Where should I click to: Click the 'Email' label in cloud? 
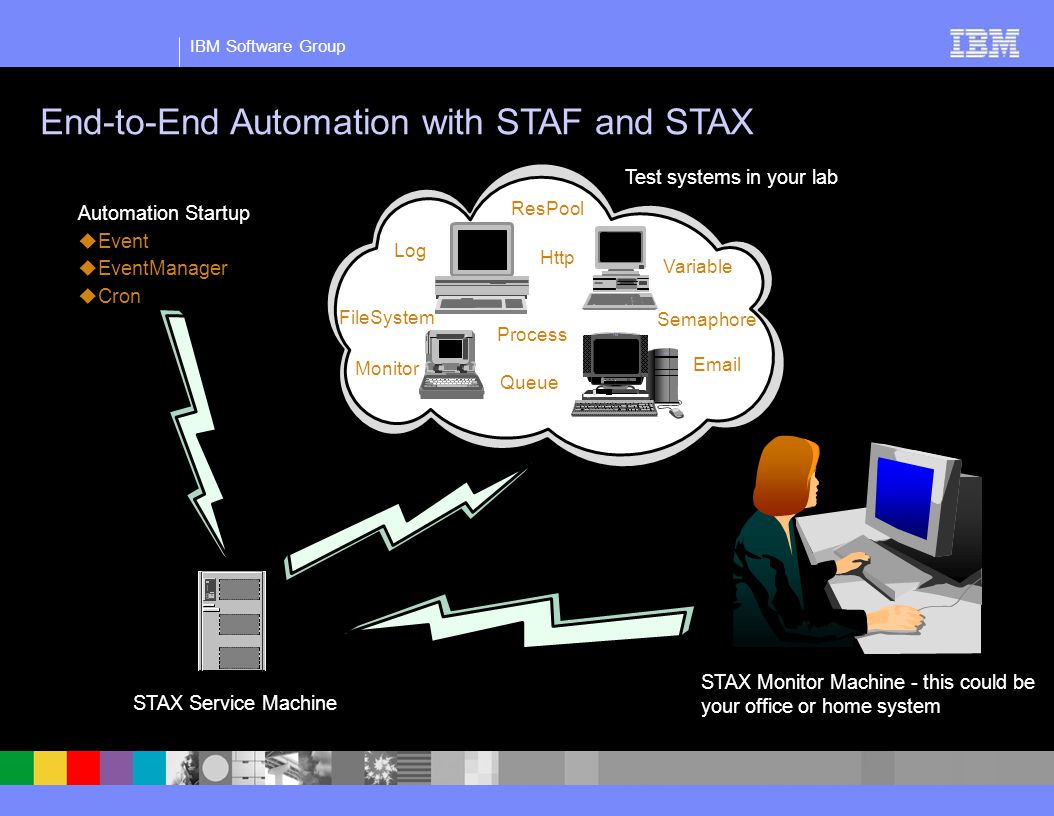pyautogui.click(x=717, y=364)
